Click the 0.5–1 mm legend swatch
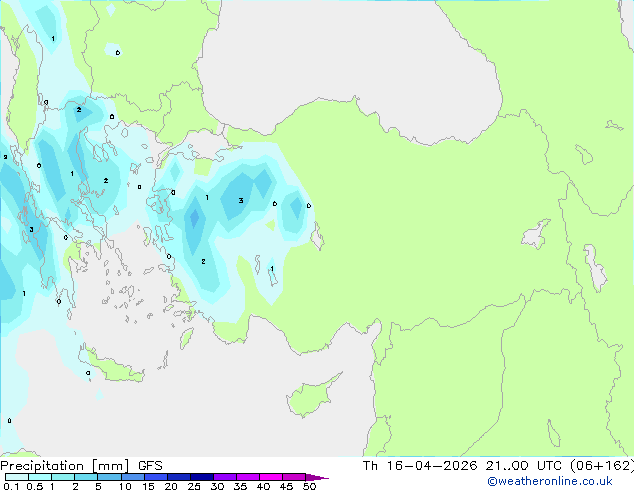634x490 pixels. click(40, 477)
